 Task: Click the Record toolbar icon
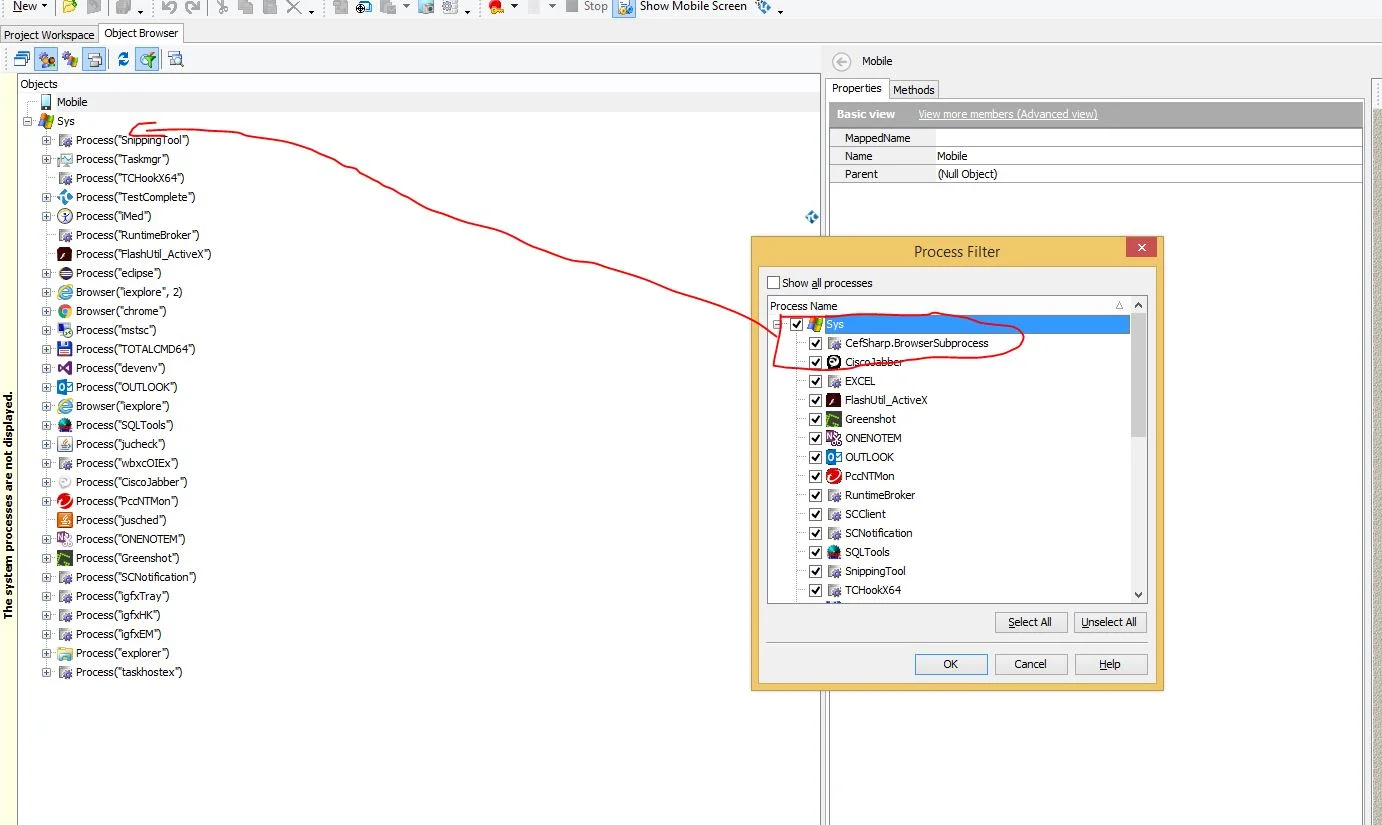498,8
